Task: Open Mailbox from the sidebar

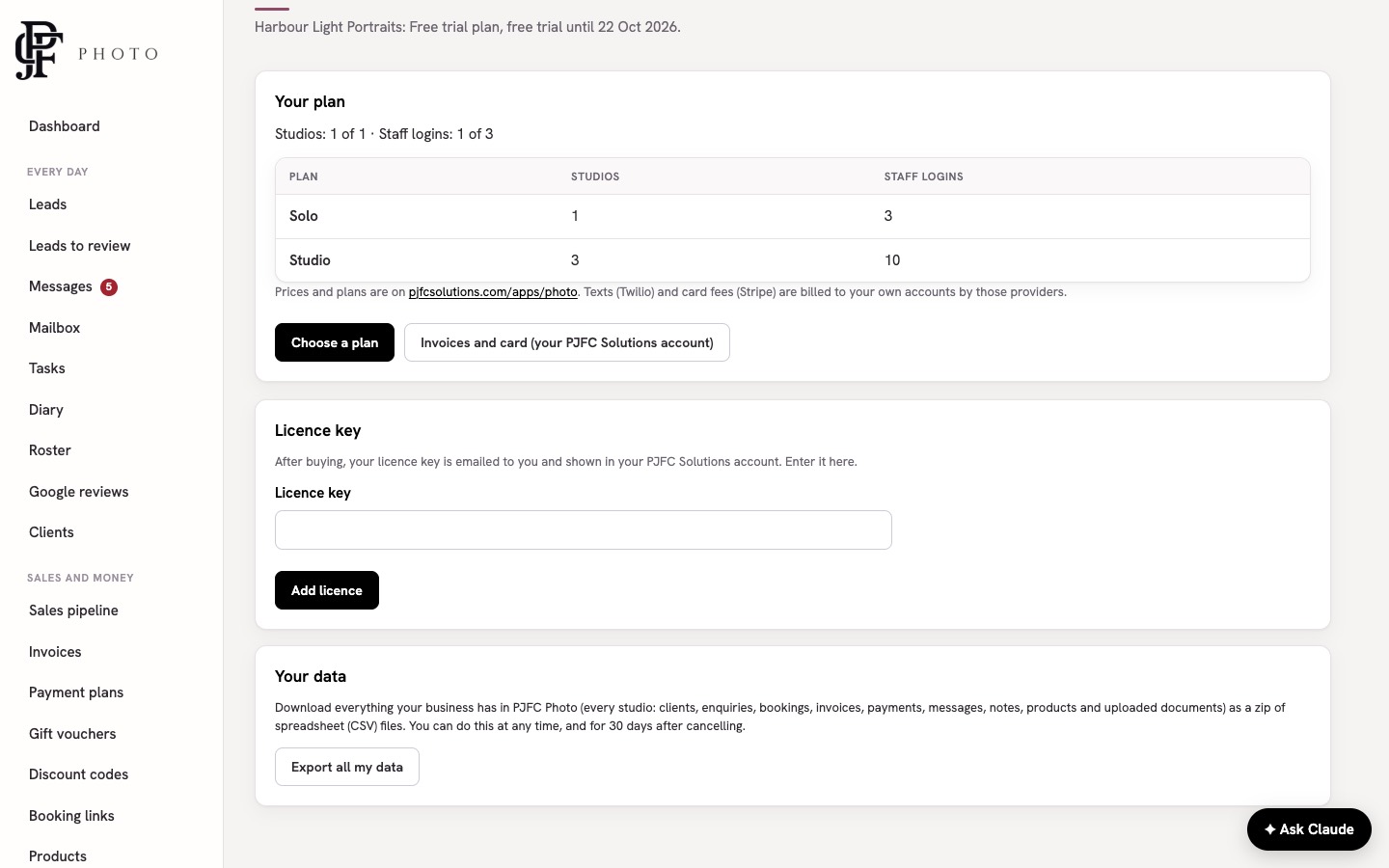Action: [x=55, y=328]
